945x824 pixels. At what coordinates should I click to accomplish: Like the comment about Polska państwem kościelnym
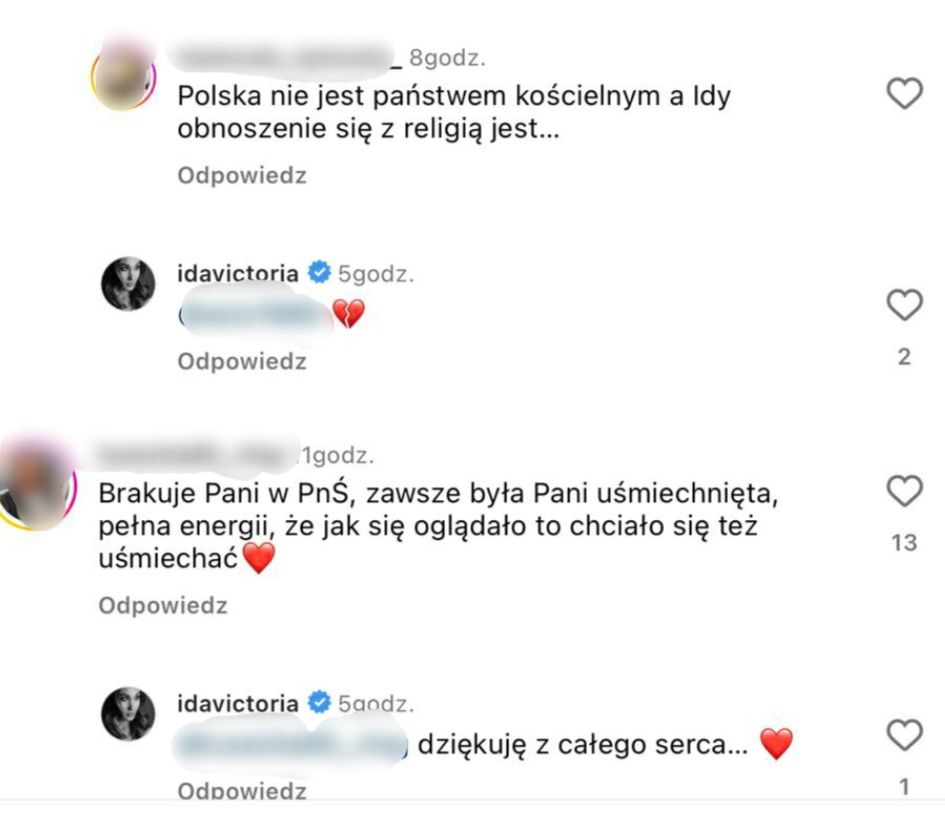(905, 94)
